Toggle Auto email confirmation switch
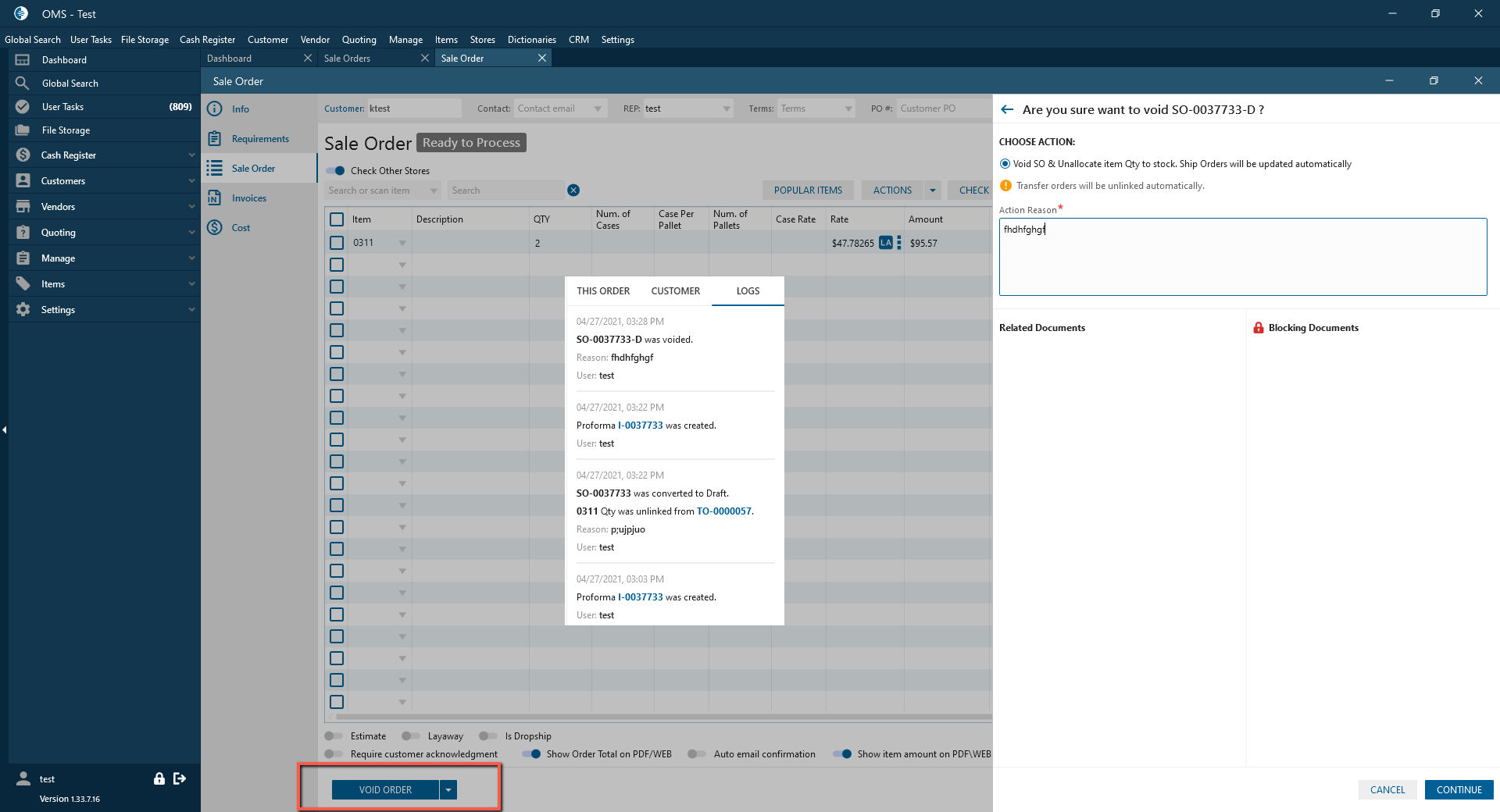Screen dimensions: 1500x812 pos(697,754)
